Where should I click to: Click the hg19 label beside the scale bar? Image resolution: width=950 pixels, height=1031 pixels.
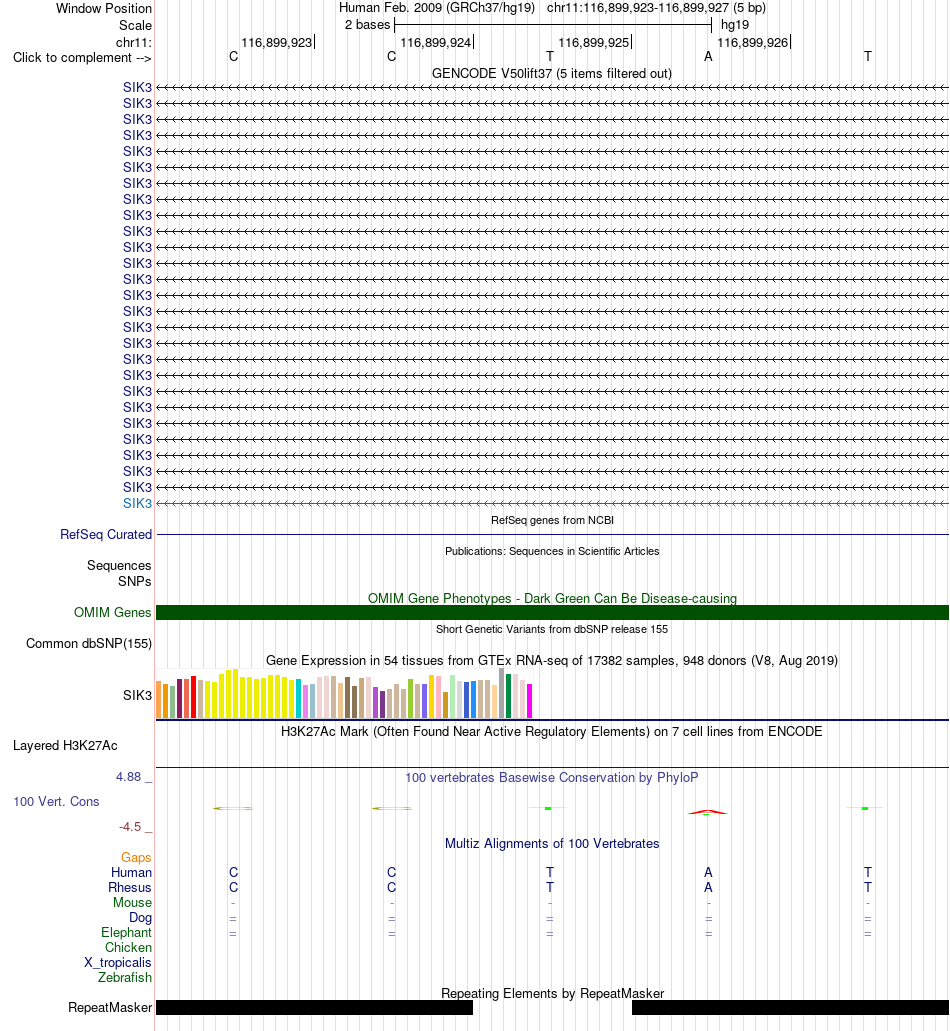click(x=735, y=25)
